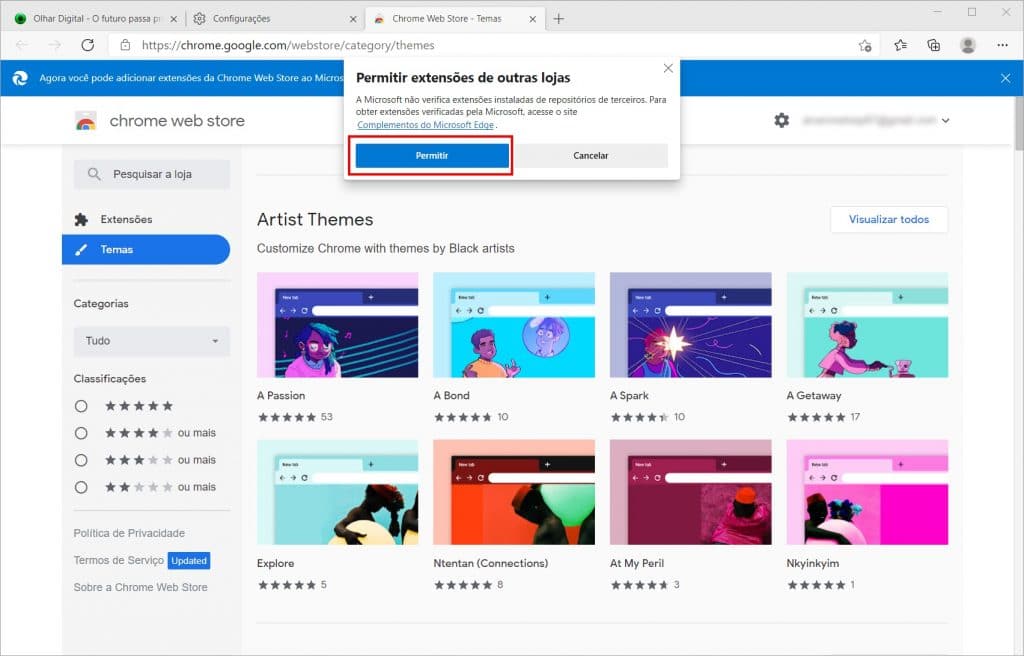The height and width of the screenshot is (656, 1024).
Task: Click the Classificações label
Action: click(110, 379)
